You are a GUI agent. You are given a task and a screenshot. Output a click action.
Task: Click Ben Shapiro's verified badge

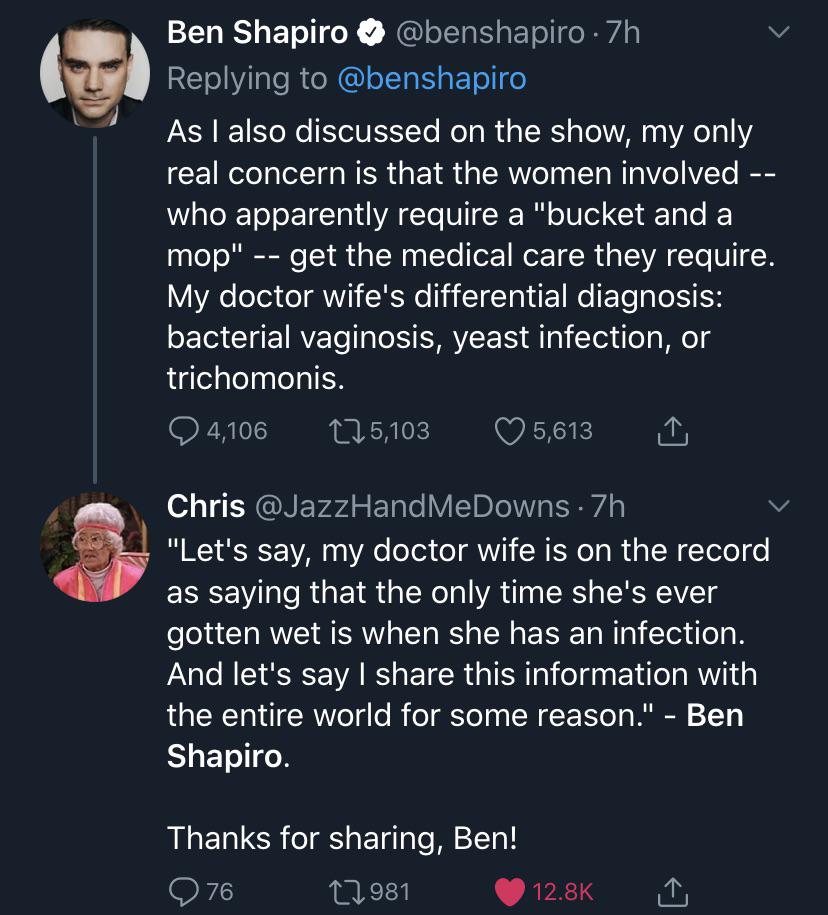[x=372, y=34]
